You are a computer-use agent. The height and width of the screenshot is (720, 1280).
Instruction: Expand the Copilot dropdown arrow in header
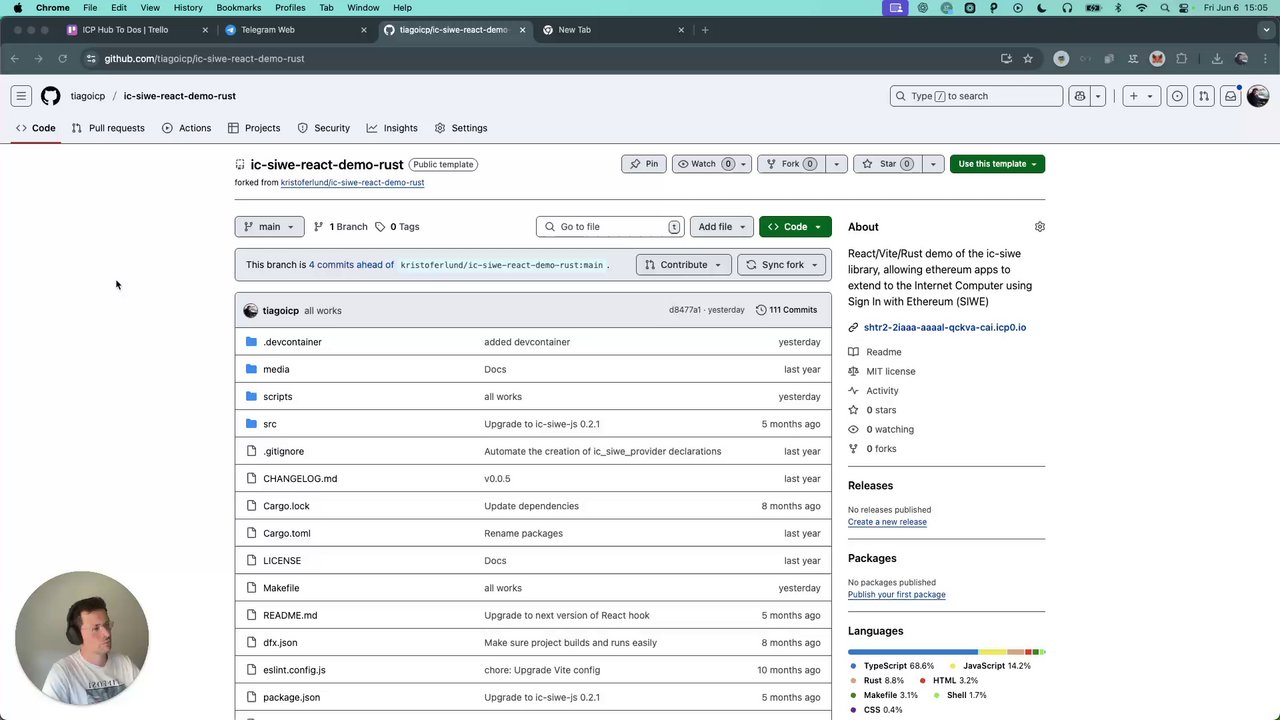[1098, 96]
